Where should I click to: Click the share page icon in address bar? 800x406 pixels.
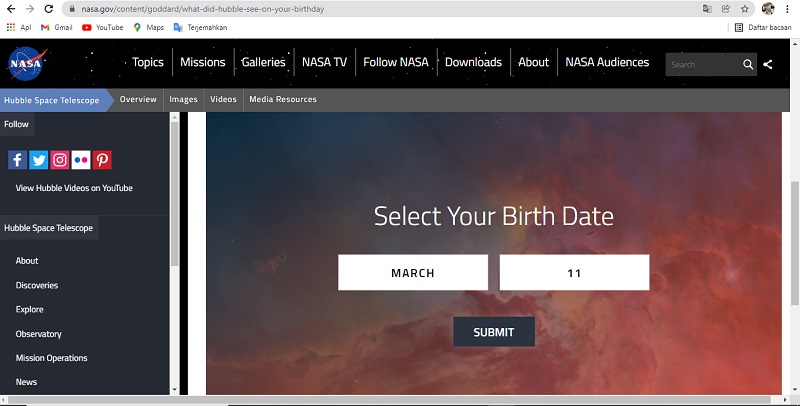point(726,9)
